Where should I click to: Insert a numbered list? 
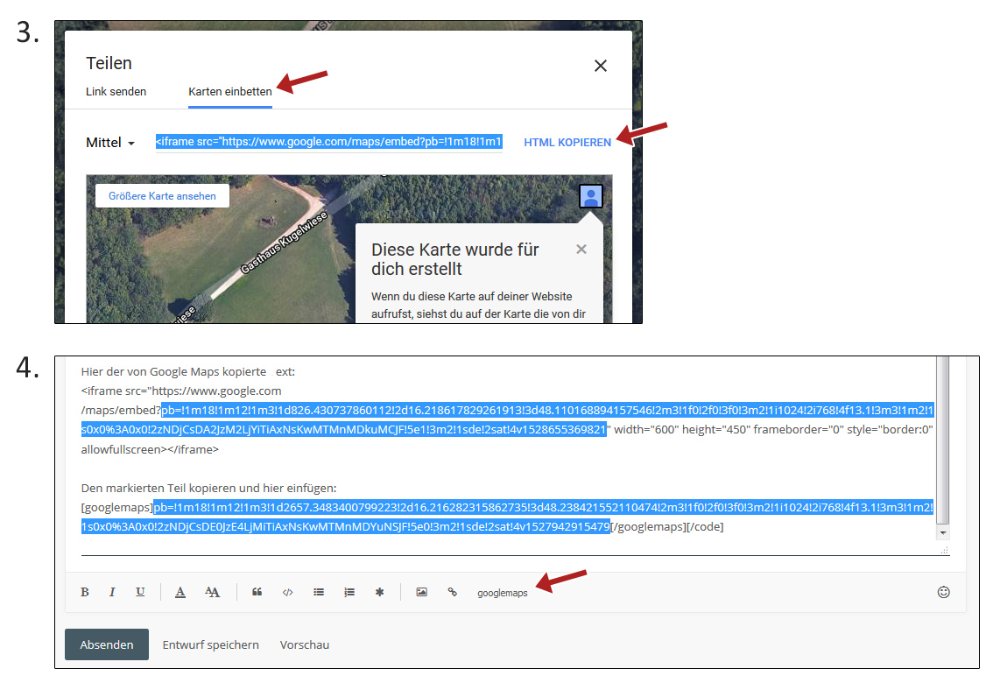pos(349,592)
